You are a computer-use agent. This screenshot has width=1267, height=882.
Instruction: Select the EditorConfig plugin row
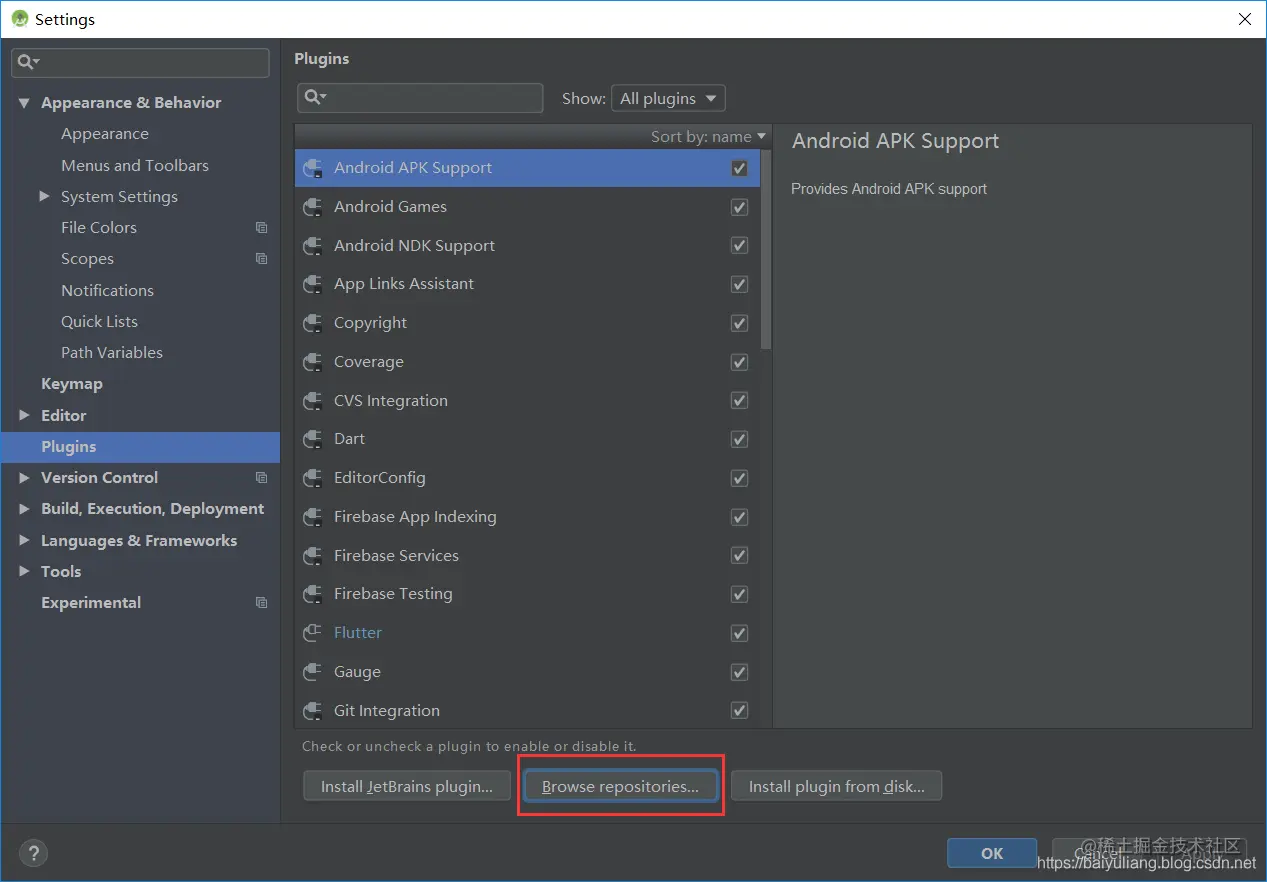527,478
